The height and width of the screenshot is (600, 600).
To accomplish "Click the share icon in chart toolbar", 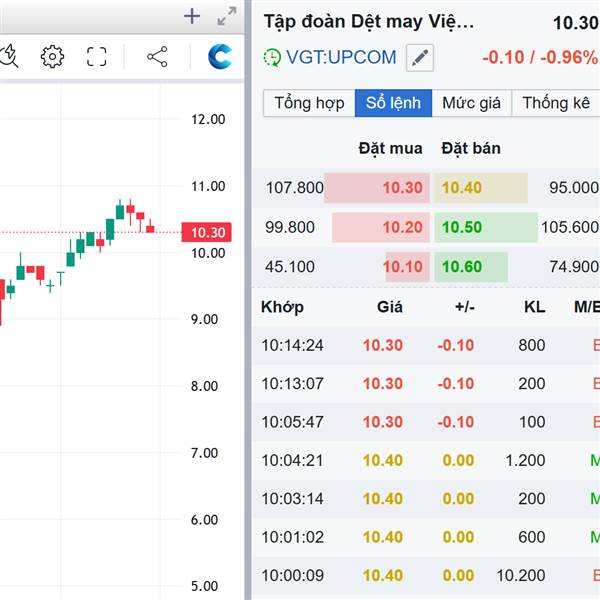I will 157,57.
